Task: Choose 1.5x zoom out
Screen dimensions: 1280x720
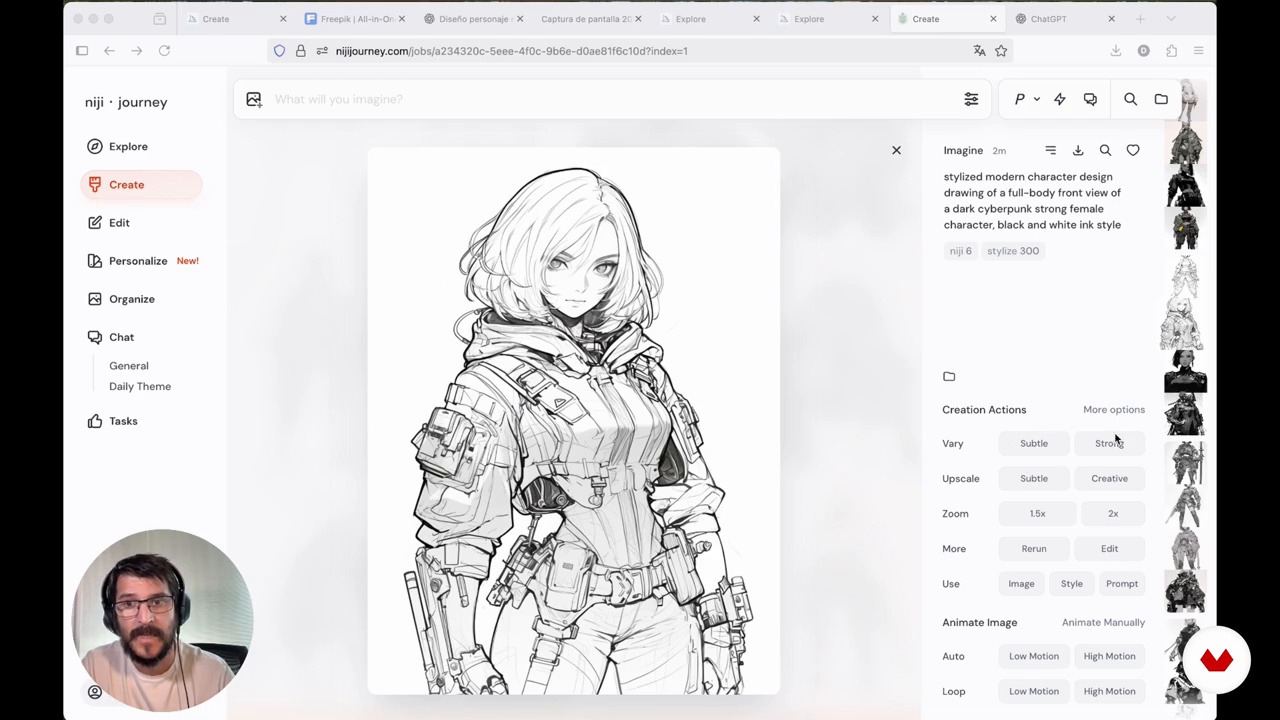Action: [1037, 513]
